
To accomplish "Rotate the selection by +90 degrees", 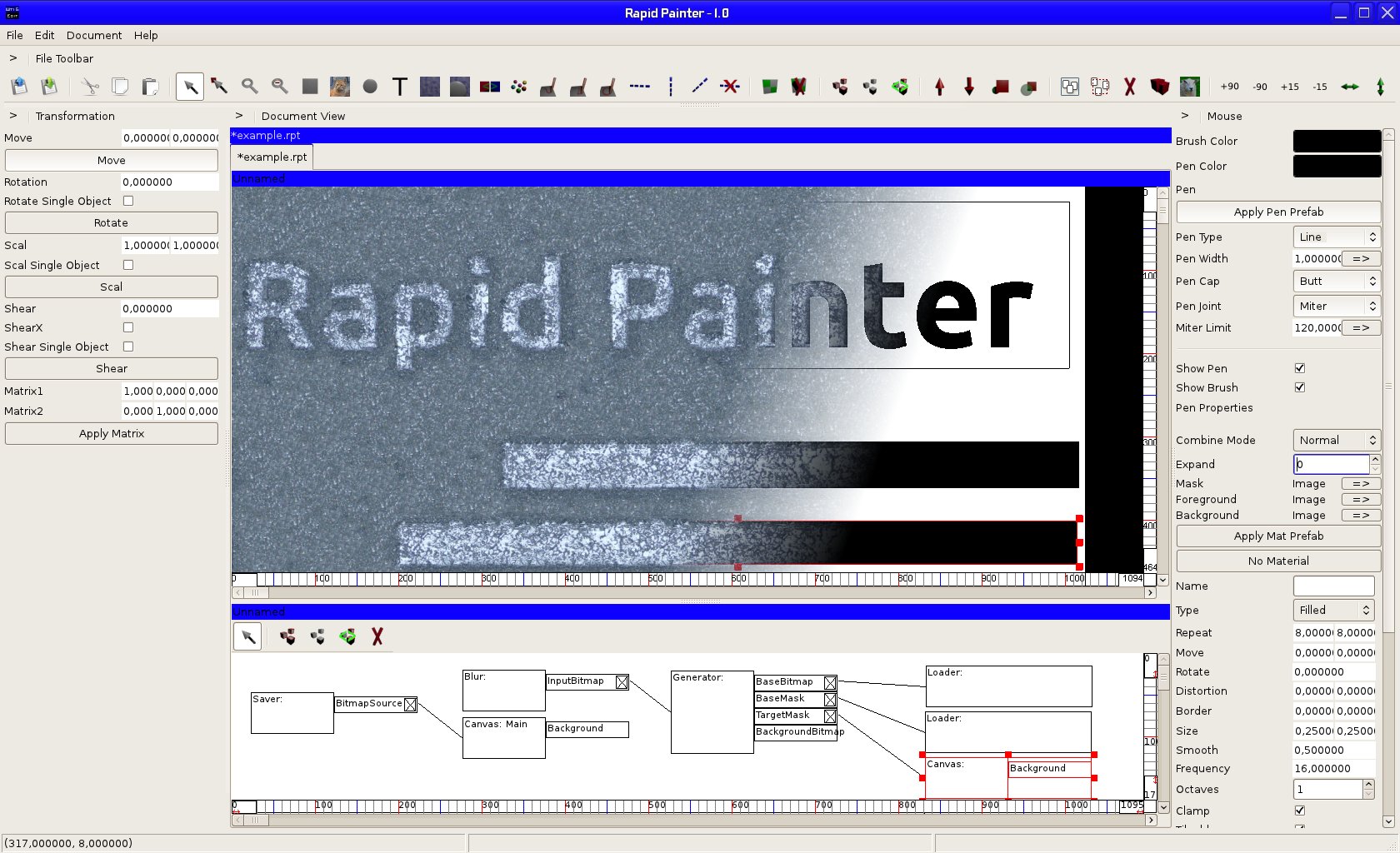I will tap(1229, 87).
